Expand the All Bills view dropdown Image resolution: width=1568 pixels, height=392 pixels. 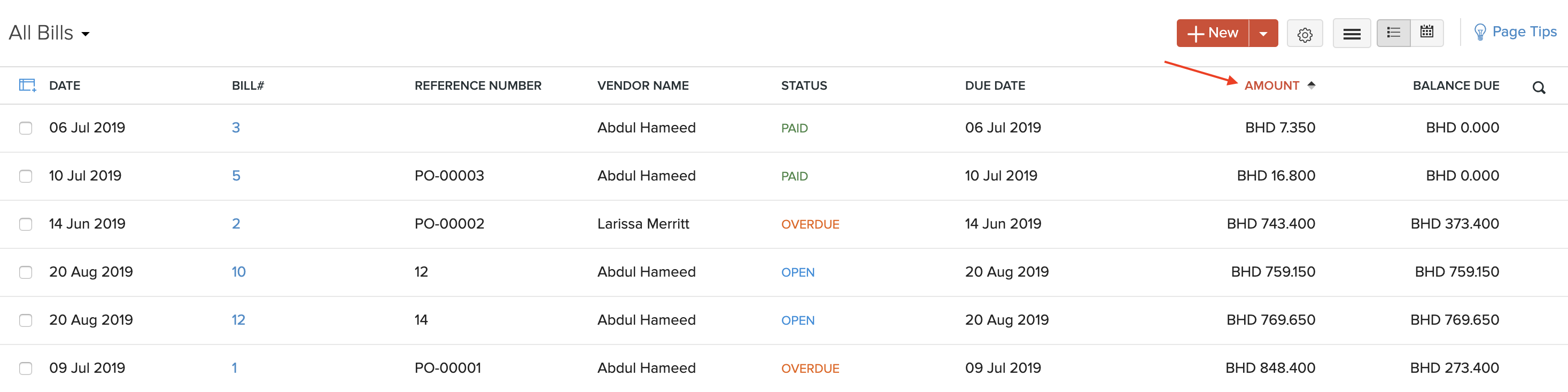tap(86, 34)
